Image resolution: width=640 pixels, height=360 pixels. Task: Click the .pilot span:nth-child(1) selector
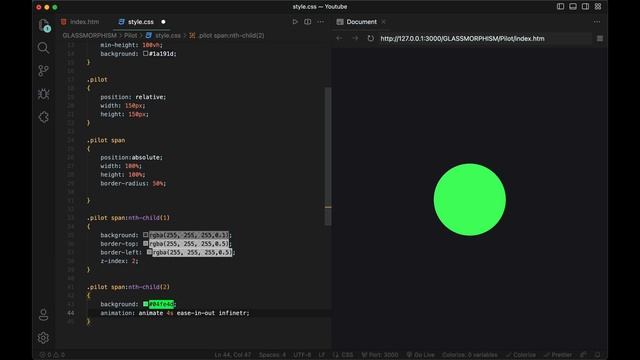(x=128, y=218)
